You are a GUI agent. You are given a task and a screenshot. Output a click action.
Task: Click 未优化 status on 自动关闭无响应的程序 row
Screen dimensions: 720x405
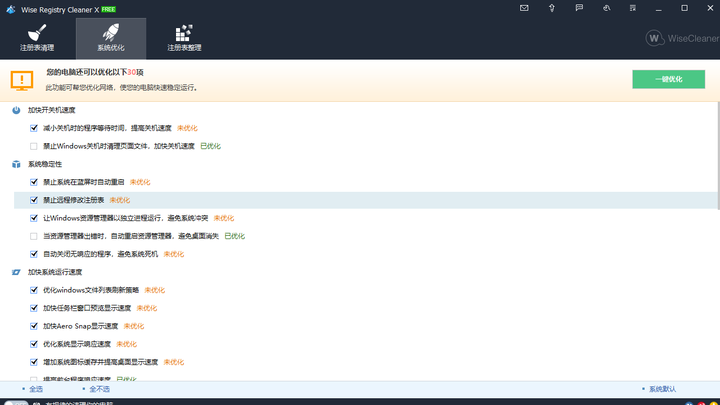click(174, 254)
